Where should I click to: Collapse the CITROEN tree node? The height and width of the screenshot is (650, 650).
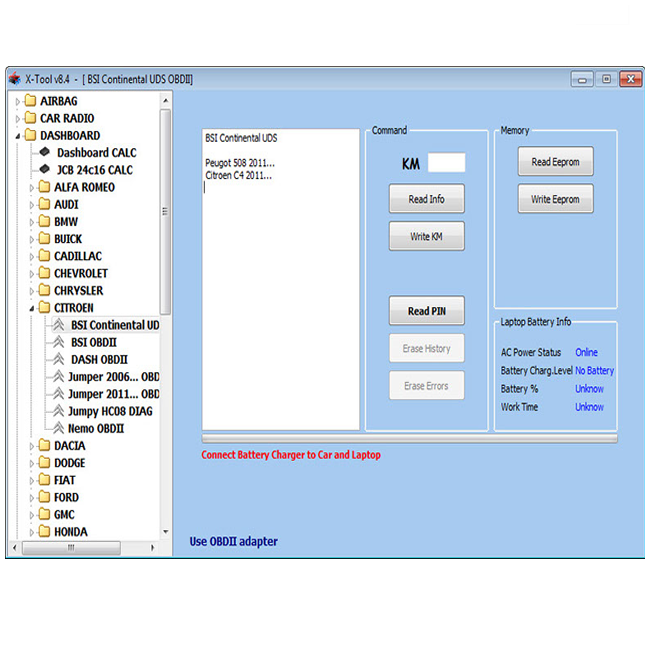pos(32,308)
